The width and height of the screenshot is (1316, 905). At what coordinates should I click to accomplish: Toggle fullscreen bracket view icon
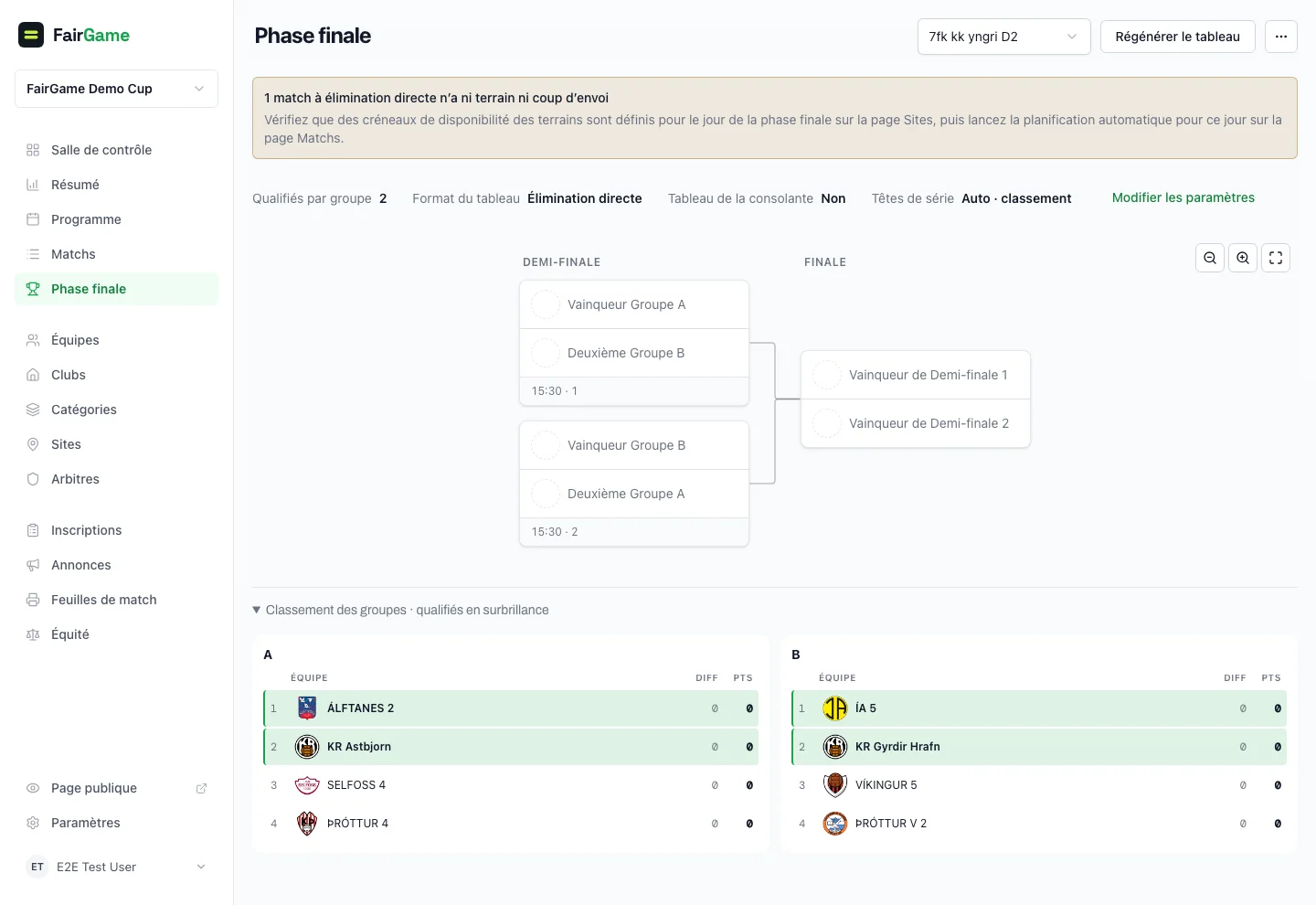coord(1276,258)
